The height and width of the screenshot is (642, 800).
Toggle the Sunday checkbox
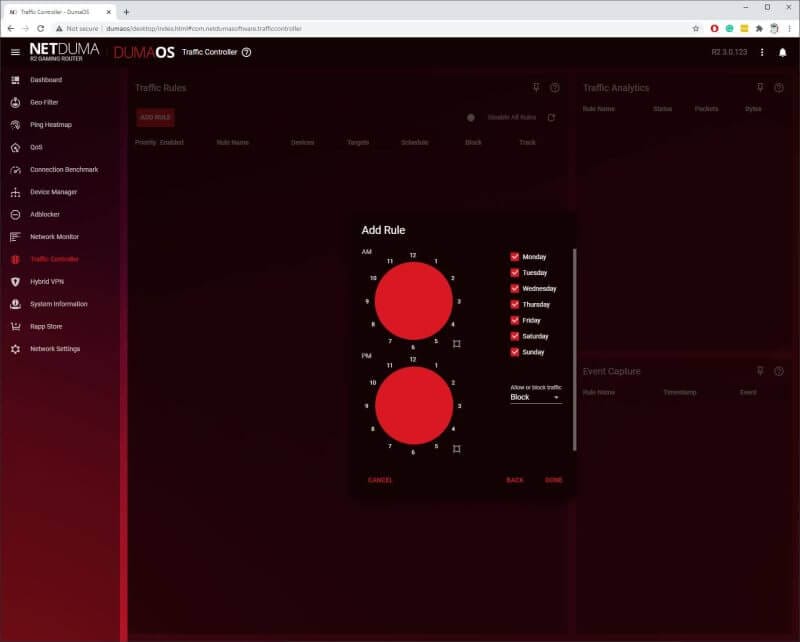[515, 353]
